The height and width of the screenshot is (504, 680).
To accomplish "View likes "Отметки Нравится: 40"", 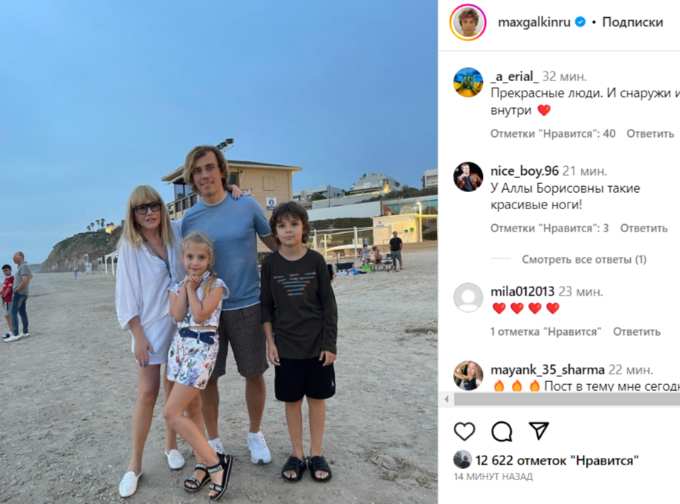I will click(552, 134).
